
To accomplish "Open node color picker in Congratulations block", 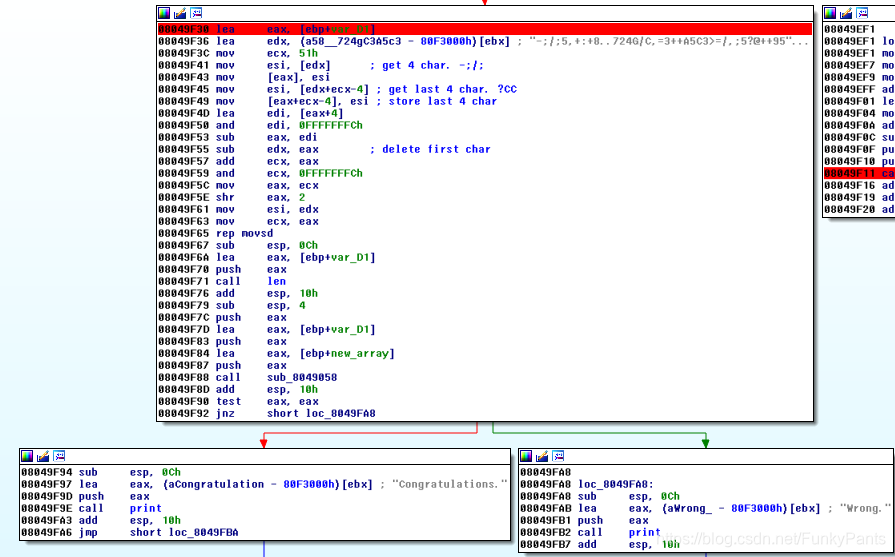I will (27, 455).
